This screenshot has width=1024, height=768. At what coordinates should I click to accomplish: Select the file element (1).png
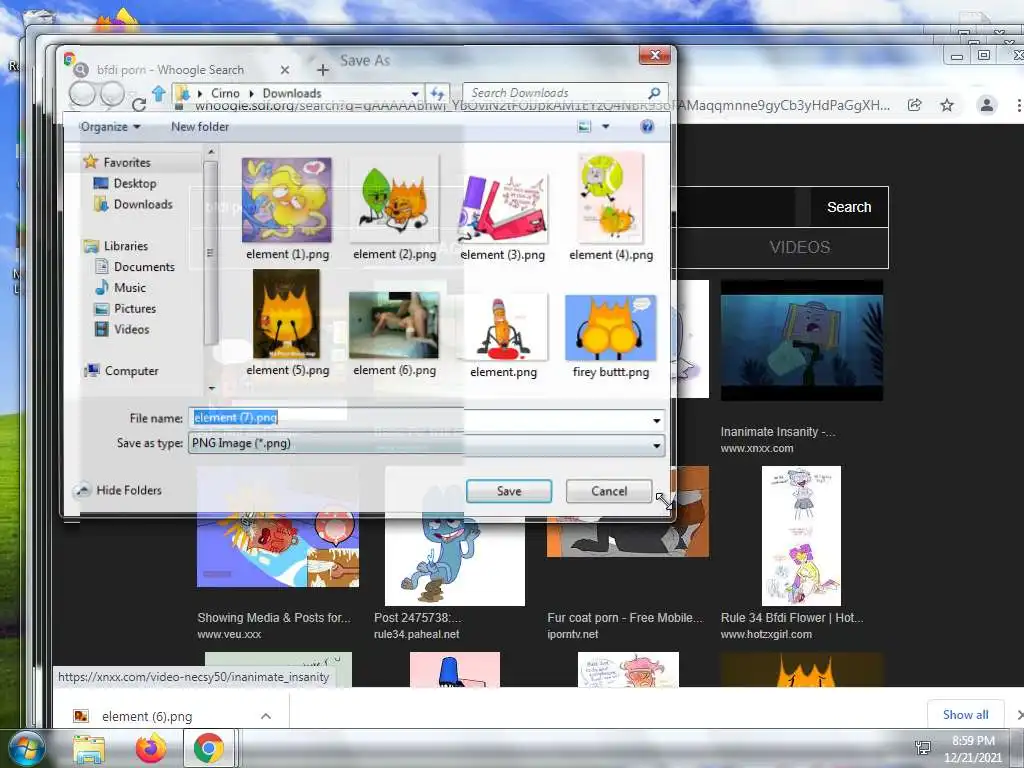(287, 209)
